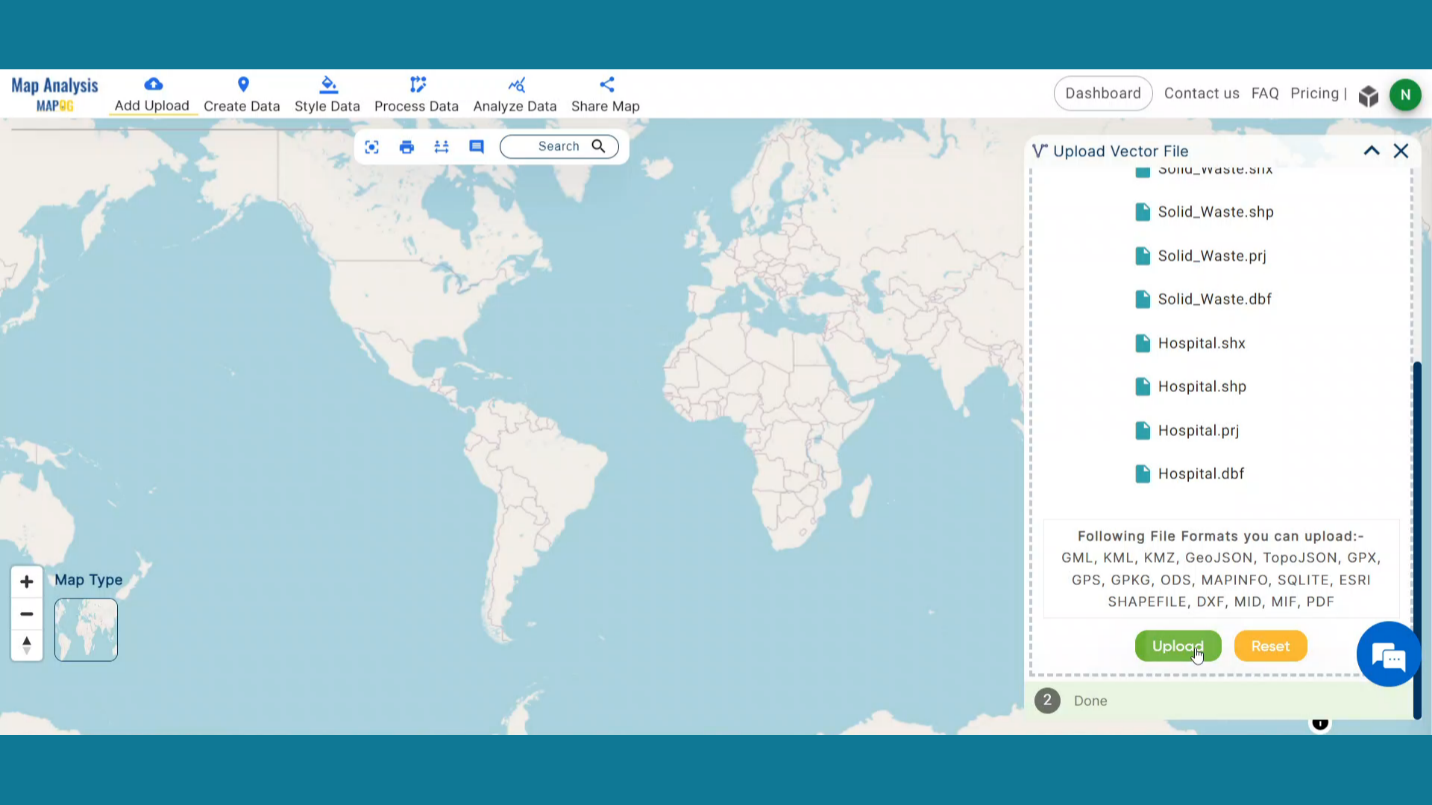Open the user profile avatar N
The height and width of the screenshot is (805, 1432).
coord(1405,95)
